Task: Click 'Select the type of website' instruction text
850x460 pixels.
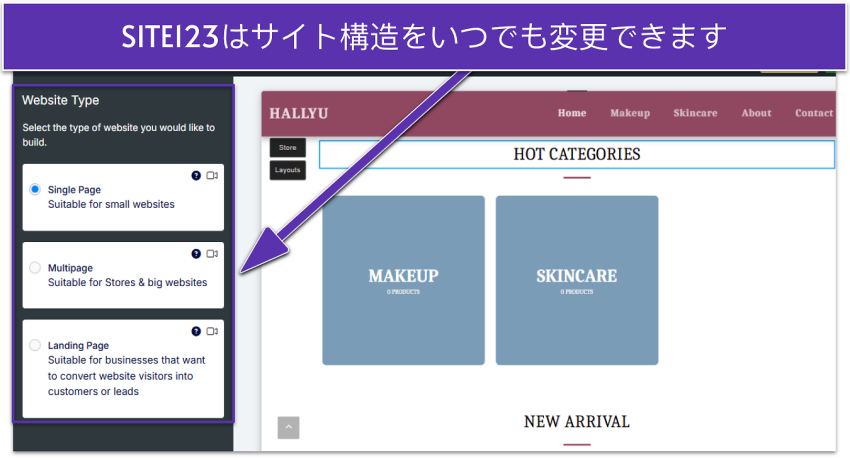Action: [x=119, y=135]
